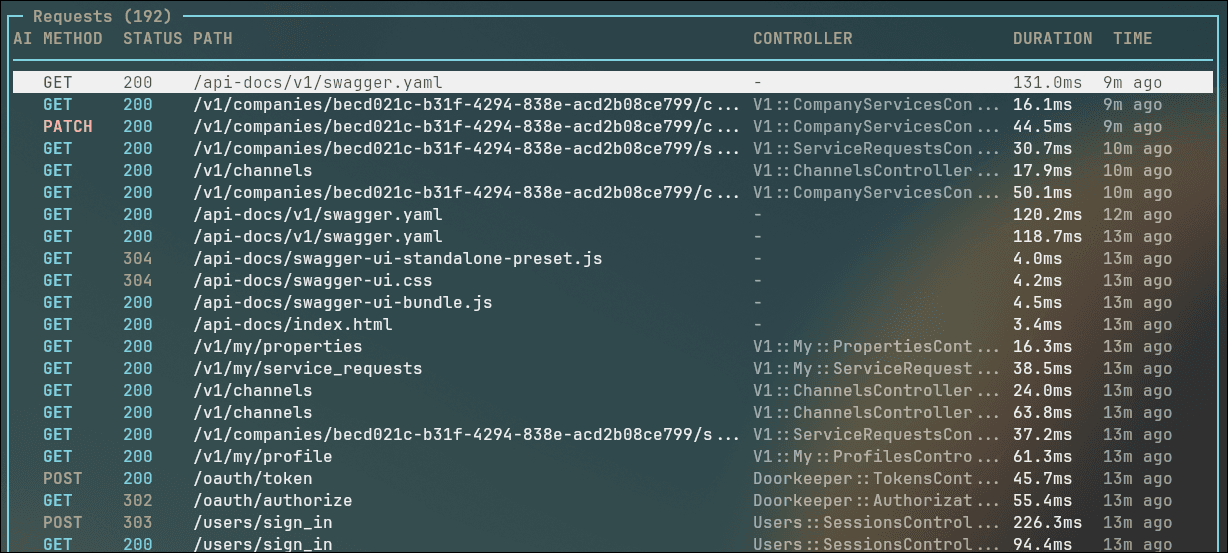This screenshot has height=553, width=1228.
Task: Click the Doorkeeper::TokensCont controller cell
Action: coord(876,479)
